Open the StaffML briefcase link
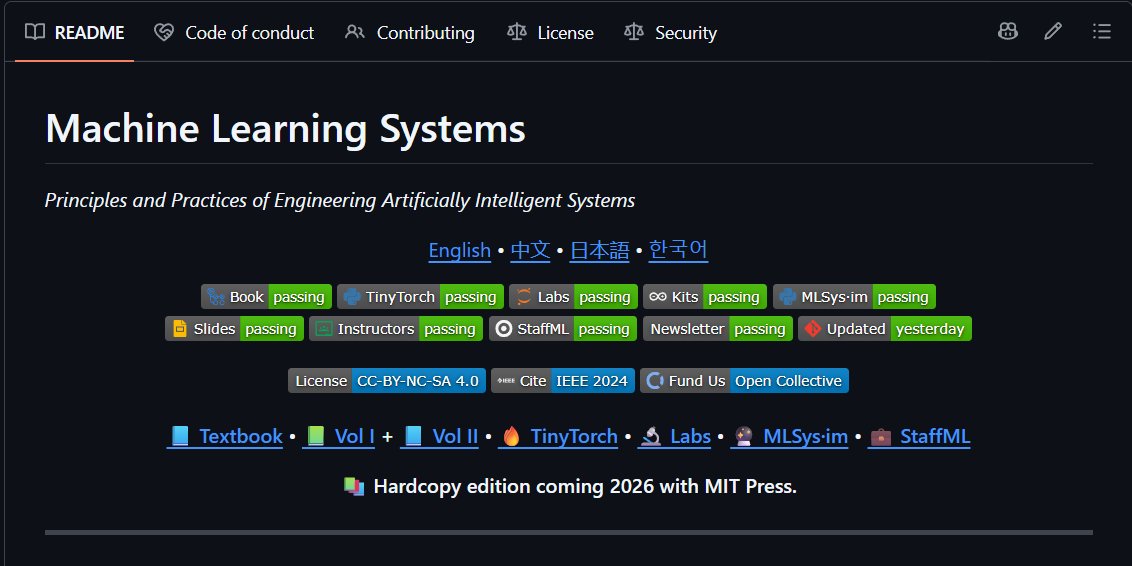This screenshot has height=566, width=1132. pyautogui.click(x=919, y=437)
